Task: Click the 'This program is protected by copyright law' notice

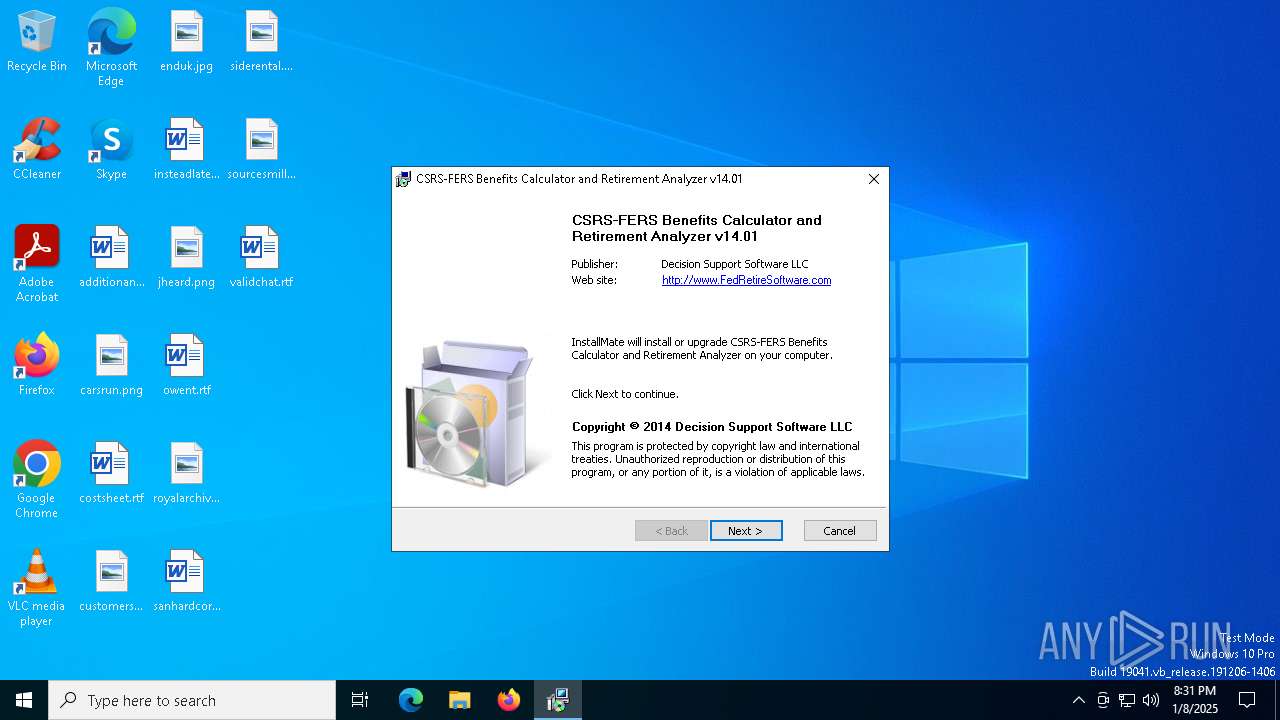Action: (718, 459)
